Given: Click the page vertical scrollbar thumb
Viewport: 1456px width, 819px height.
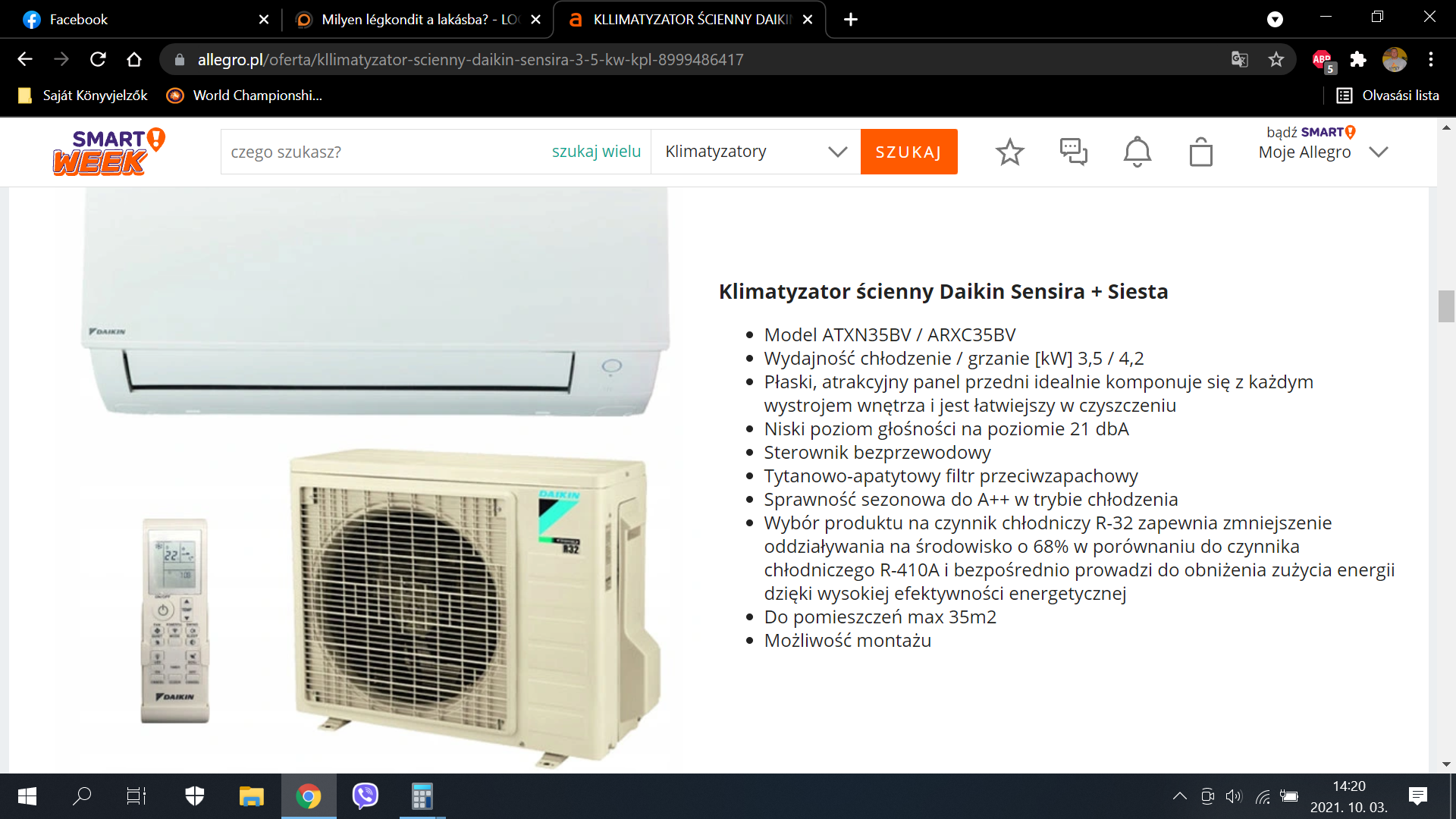Looking at the screenshot, I should (x=1445, y=306).
